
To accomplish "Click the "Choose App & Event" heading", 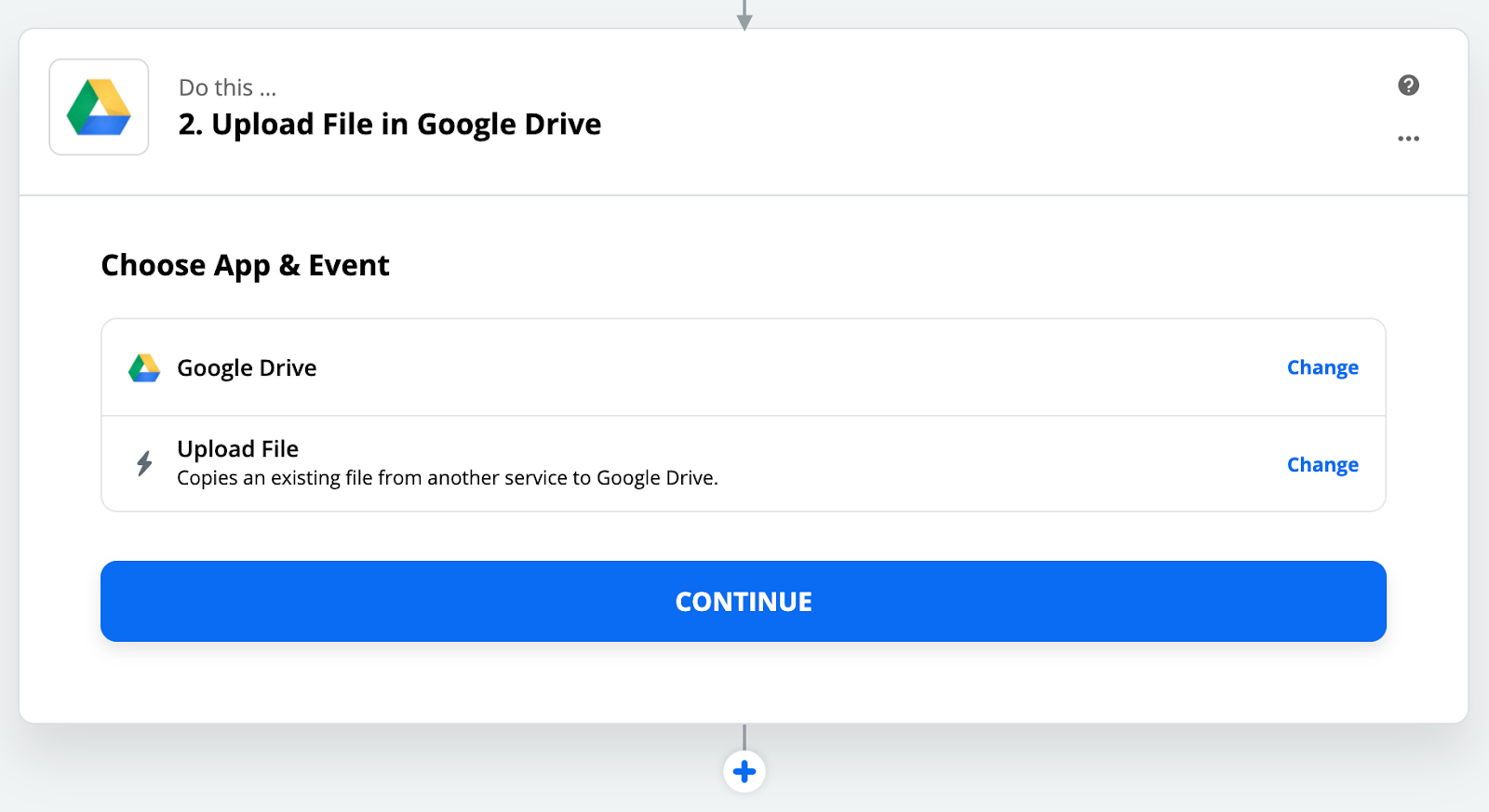I will coord(245,266).
